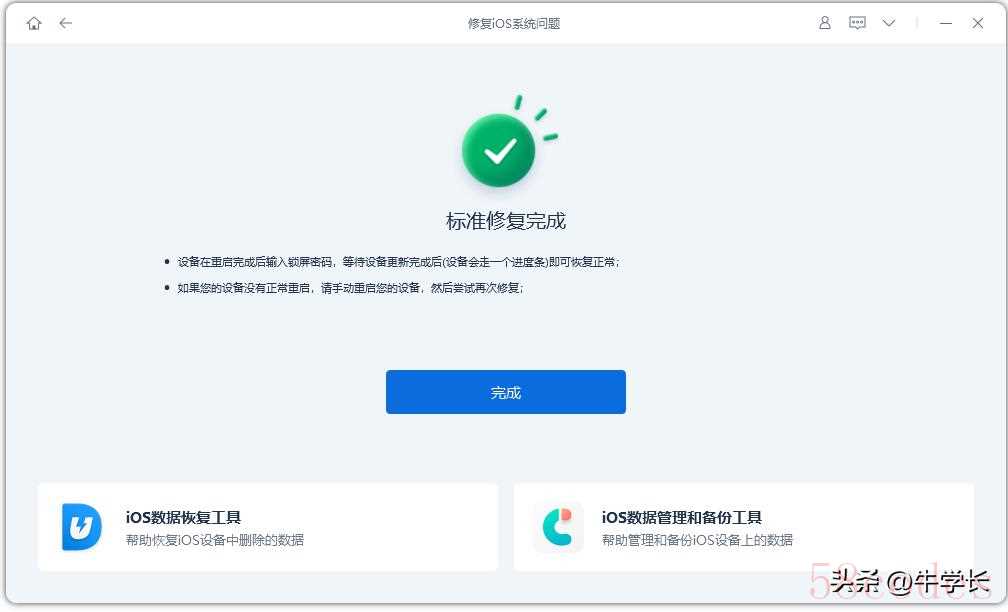Click the first tip about 锁屏密码
The height and width of the screenshot is (612, 1008).
pos(399,262)
